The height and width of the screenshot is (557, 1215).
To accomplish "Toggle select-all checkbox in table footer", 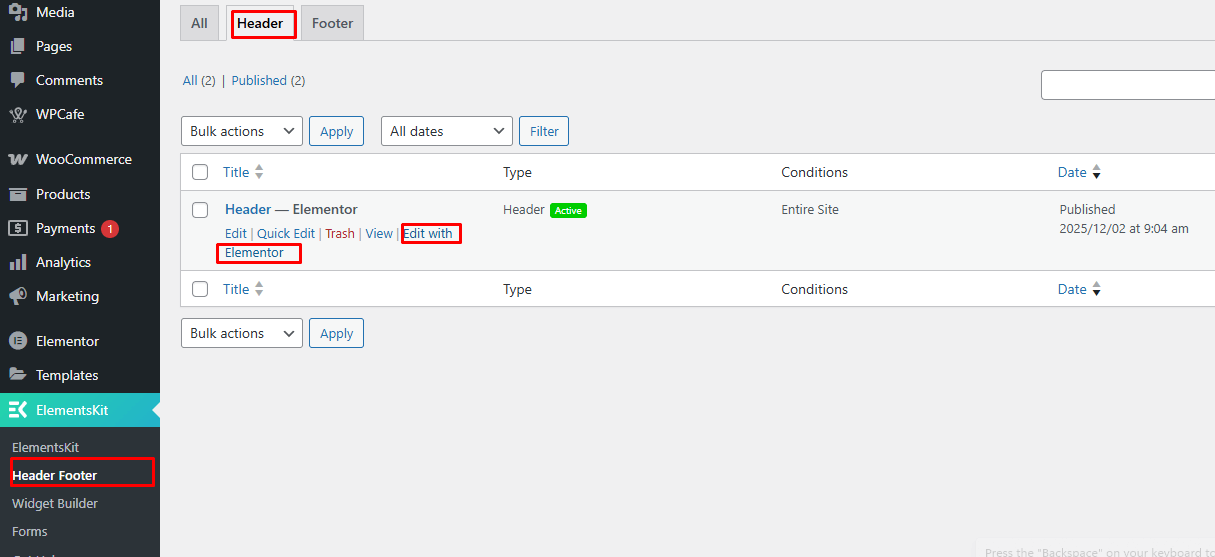I will click(200, 289).
